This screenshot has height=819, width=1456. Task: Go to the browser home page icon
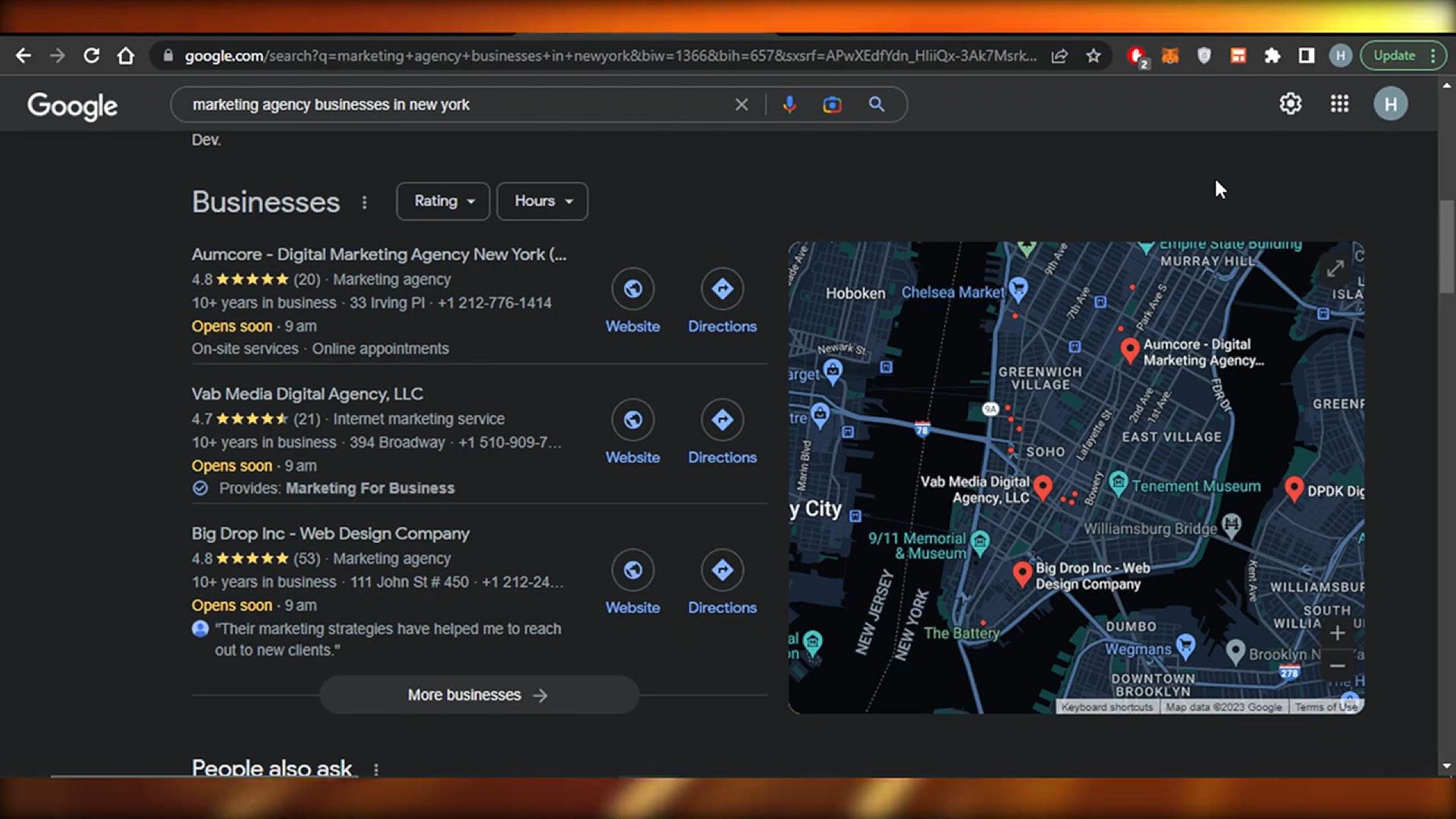click(x=126, y=55)
